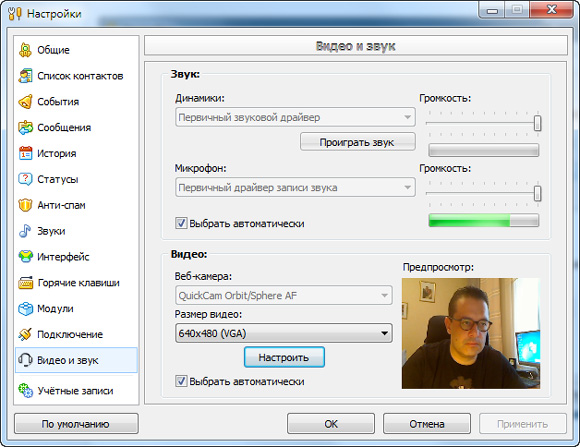
Task: Open the Модули brick icon
Action: tap(25, 309)
